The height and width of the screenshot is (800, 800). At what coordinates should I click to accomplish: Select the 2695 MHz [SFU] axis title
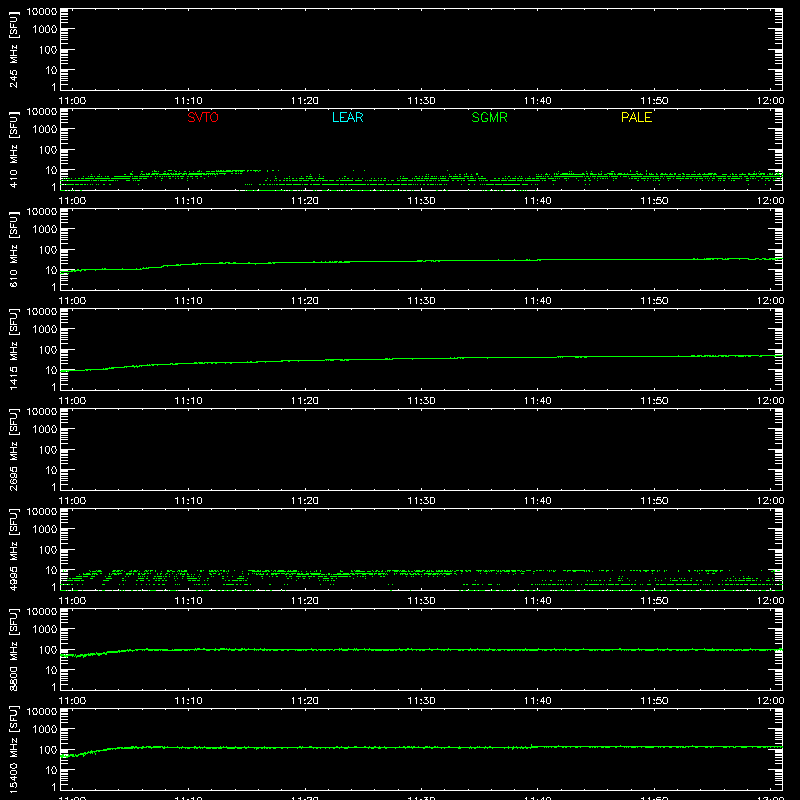tap(13, 449)
